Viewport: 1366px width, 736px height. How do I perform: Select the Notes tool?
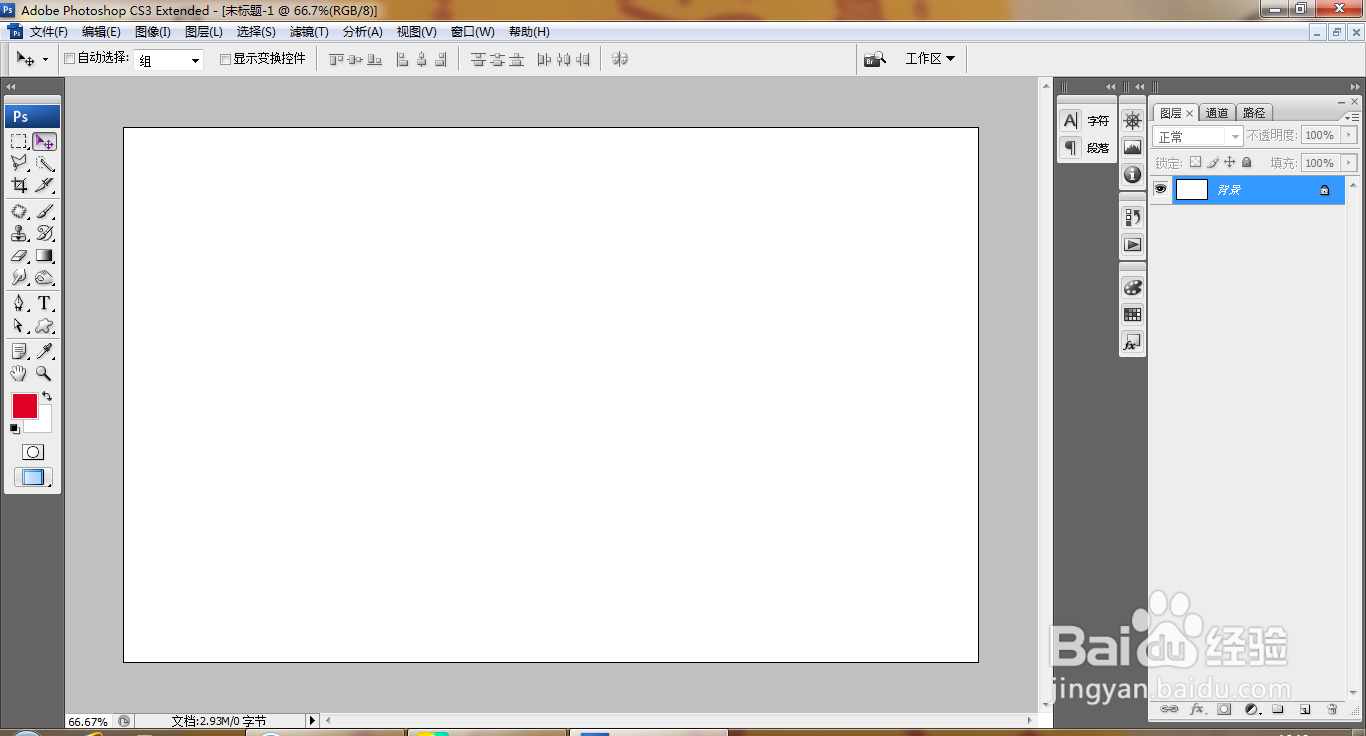pyautogui.click(x=19, y=351)
